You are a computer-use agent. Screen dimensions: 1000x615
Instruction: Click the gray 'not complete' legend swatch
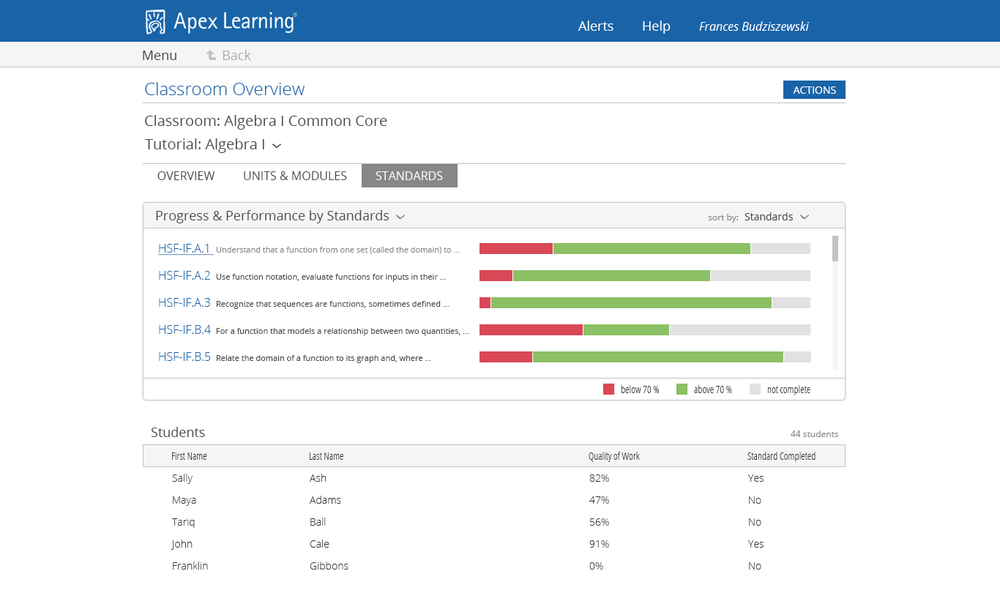[757, 388]
